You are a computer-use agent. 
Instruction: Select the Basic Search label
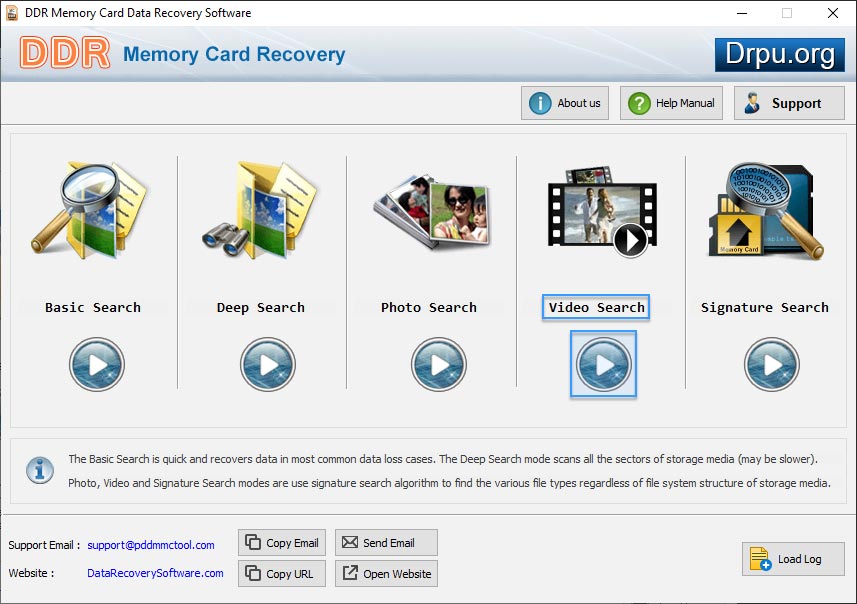[x=93, y=307]
